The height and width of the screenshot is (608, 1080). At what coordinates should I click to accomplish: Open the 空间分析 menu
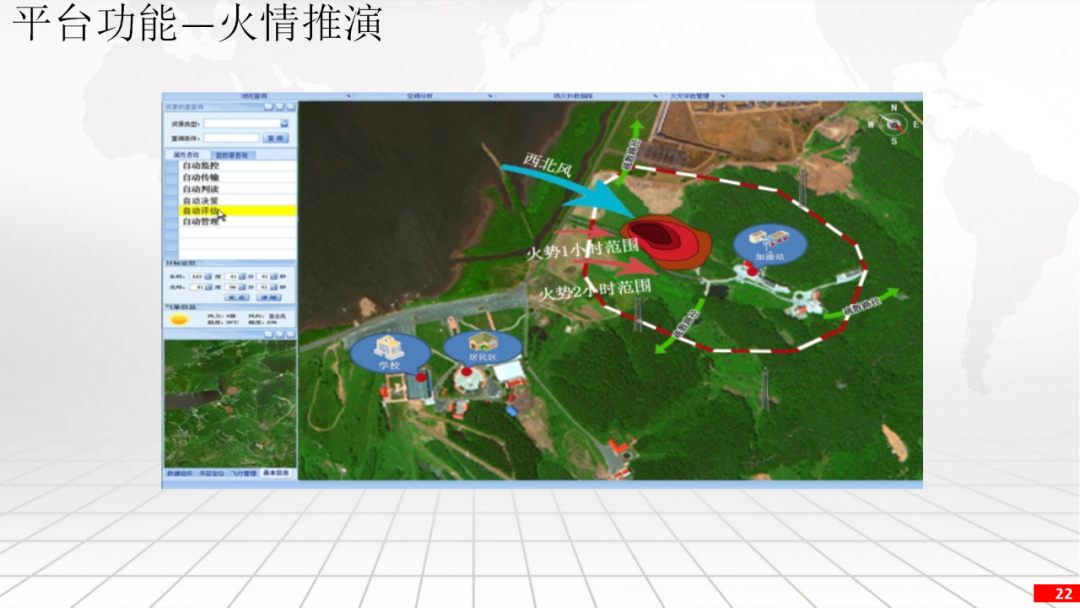[x=419, y=96]
